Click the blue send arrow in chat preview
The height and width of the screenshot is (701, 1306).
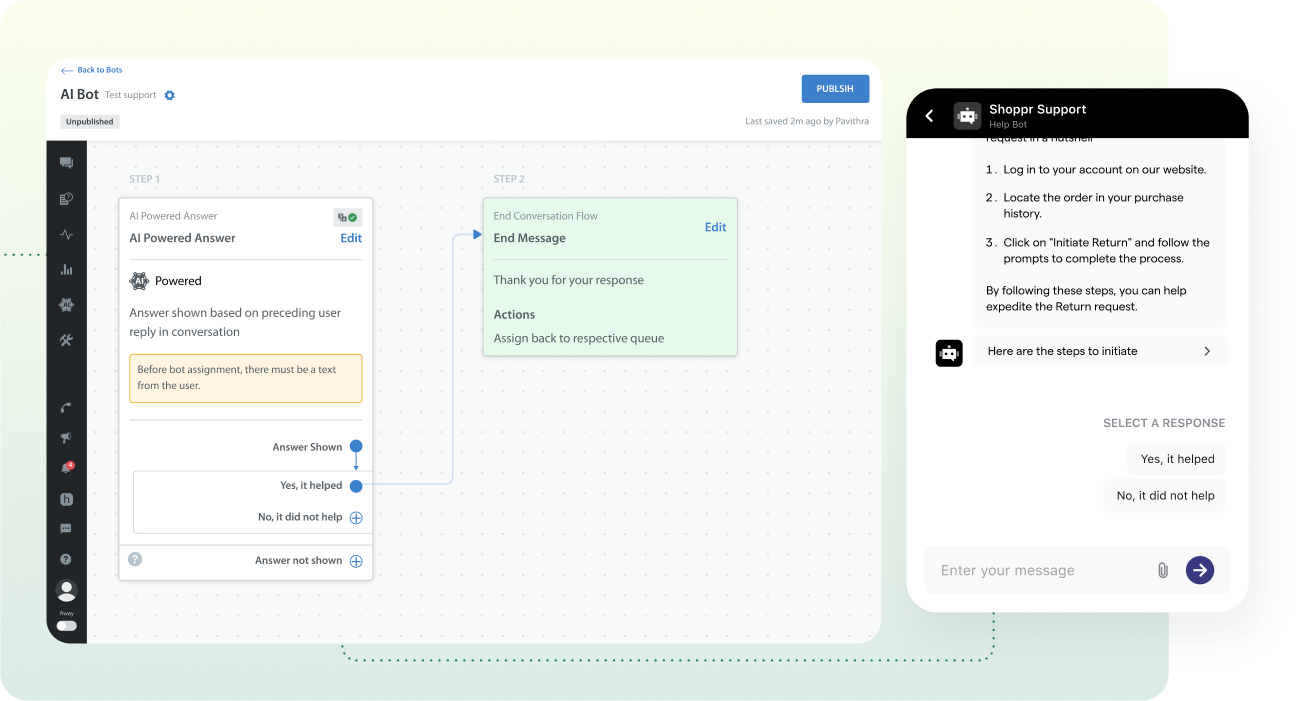1199,570
